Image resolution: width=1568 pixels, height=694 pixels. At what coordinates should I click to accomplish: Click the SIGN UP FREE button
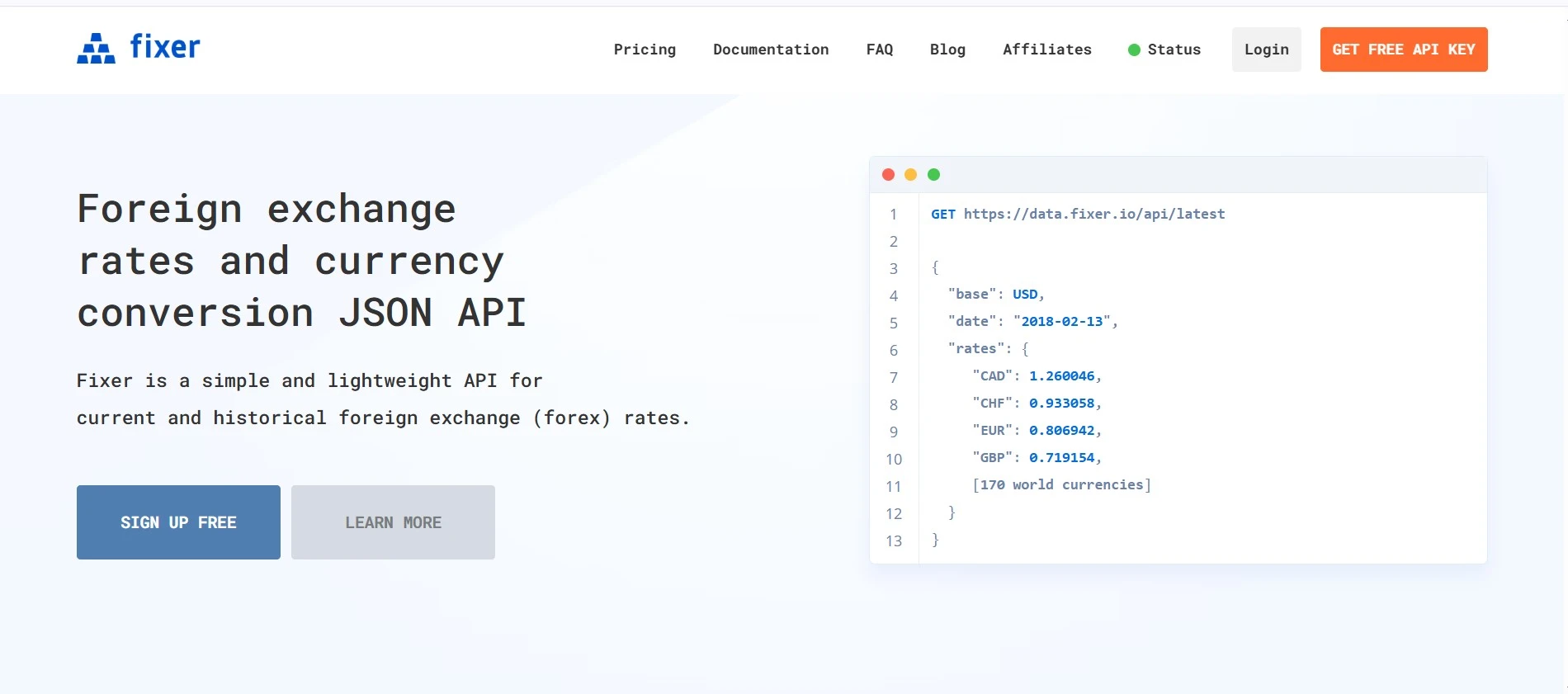point(178,522)
